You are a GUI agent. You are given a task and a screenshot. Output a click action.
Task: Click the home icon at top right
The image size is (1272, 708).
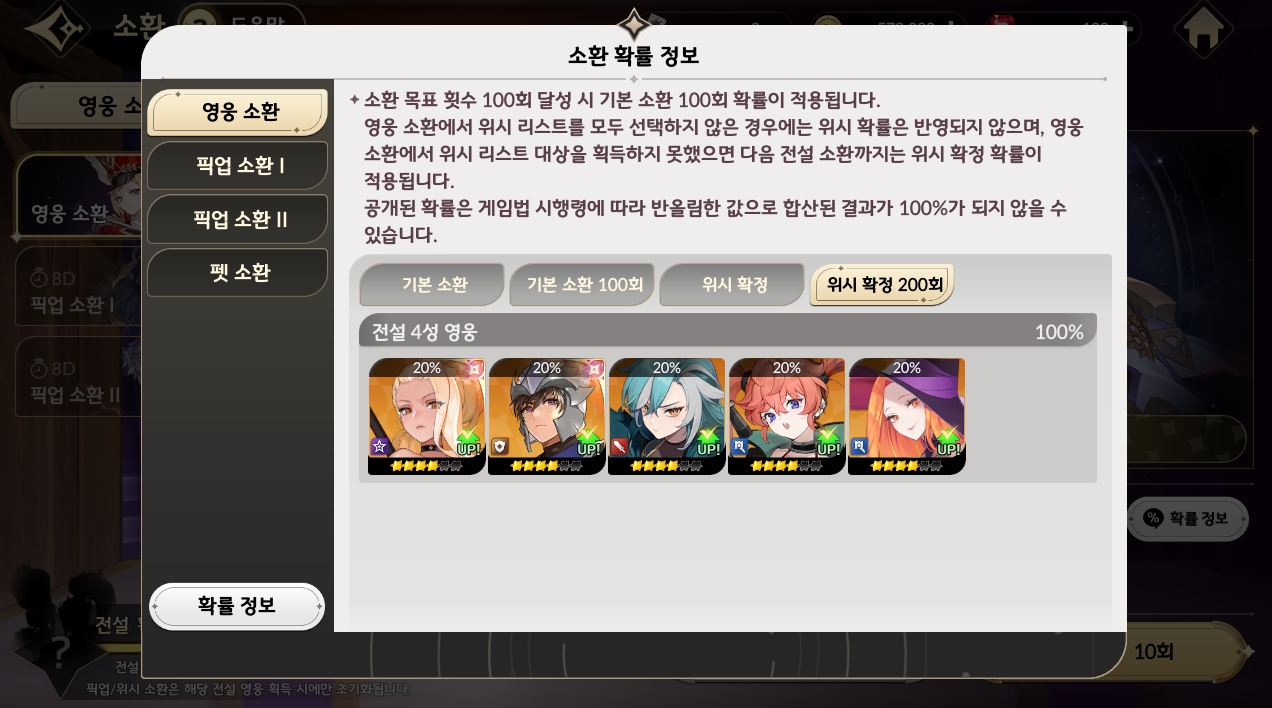click(1202, 30)
